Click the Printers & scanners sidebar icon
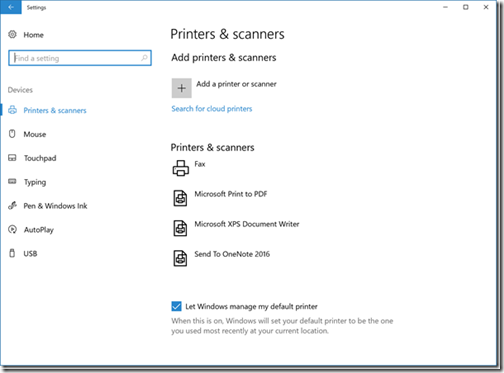Image resolution: width=504 pixels, height=373 pixels. (x=12, y=110)
